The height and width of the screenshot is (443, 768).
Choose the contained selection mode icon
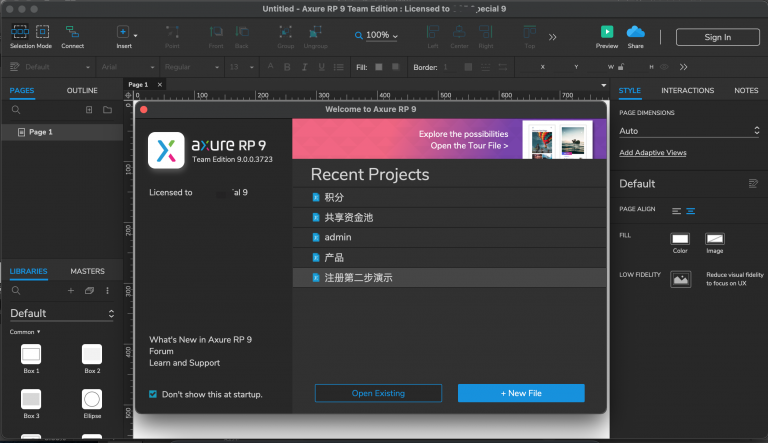click(43, 32)
